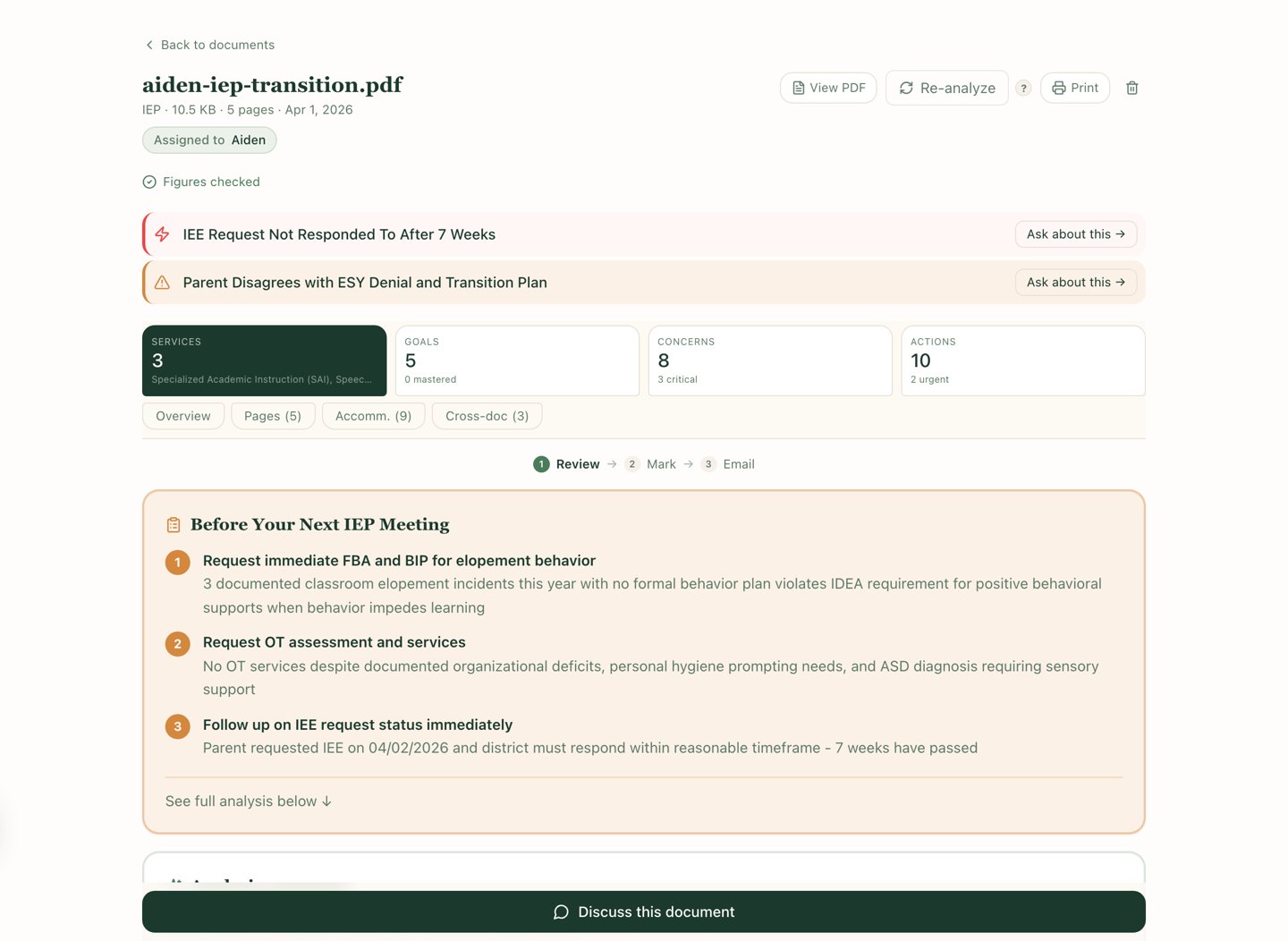Click the orange step 3 circle
Image resolution: width=1288 pixels, height=941 pixels.
(178, 726)
